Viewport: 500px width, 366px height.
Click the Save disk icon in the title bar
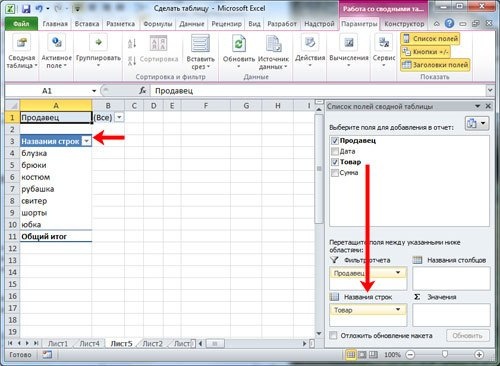click(x=26, y=9)
